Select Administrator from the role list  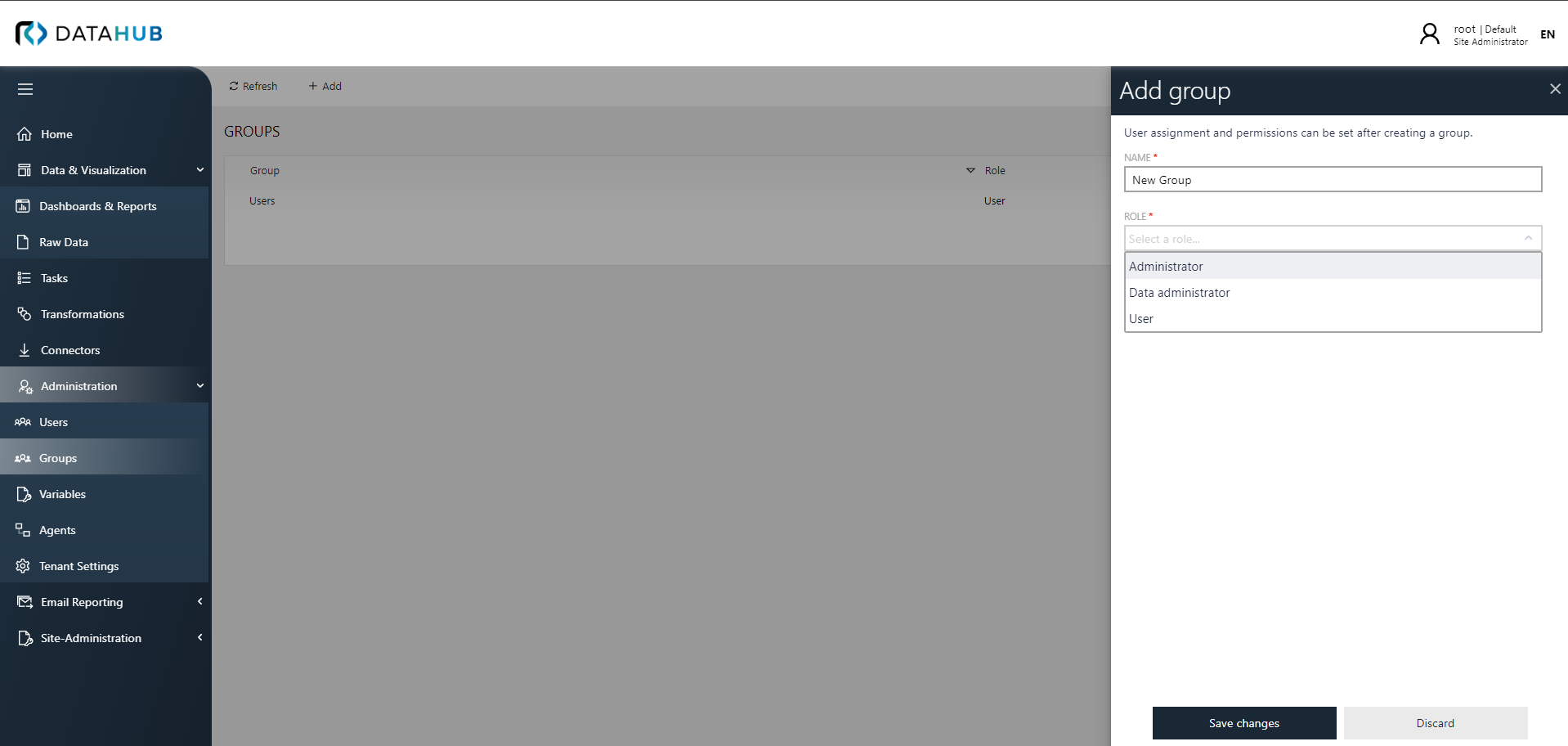(1166, 265)
